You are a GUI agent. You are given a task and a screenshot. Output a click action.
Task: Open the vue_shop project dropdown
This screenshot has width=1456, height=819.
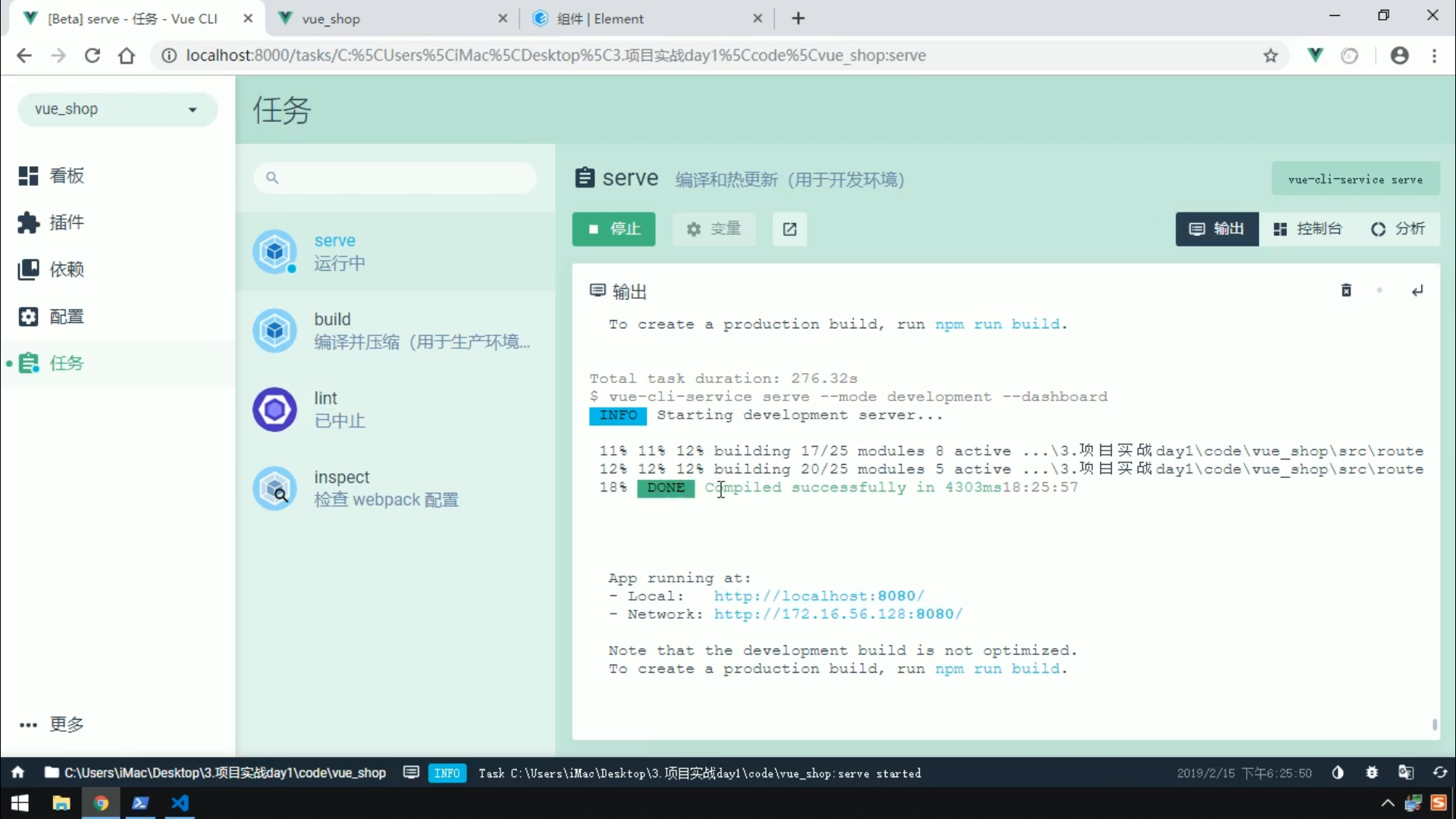tap(118, 109)
